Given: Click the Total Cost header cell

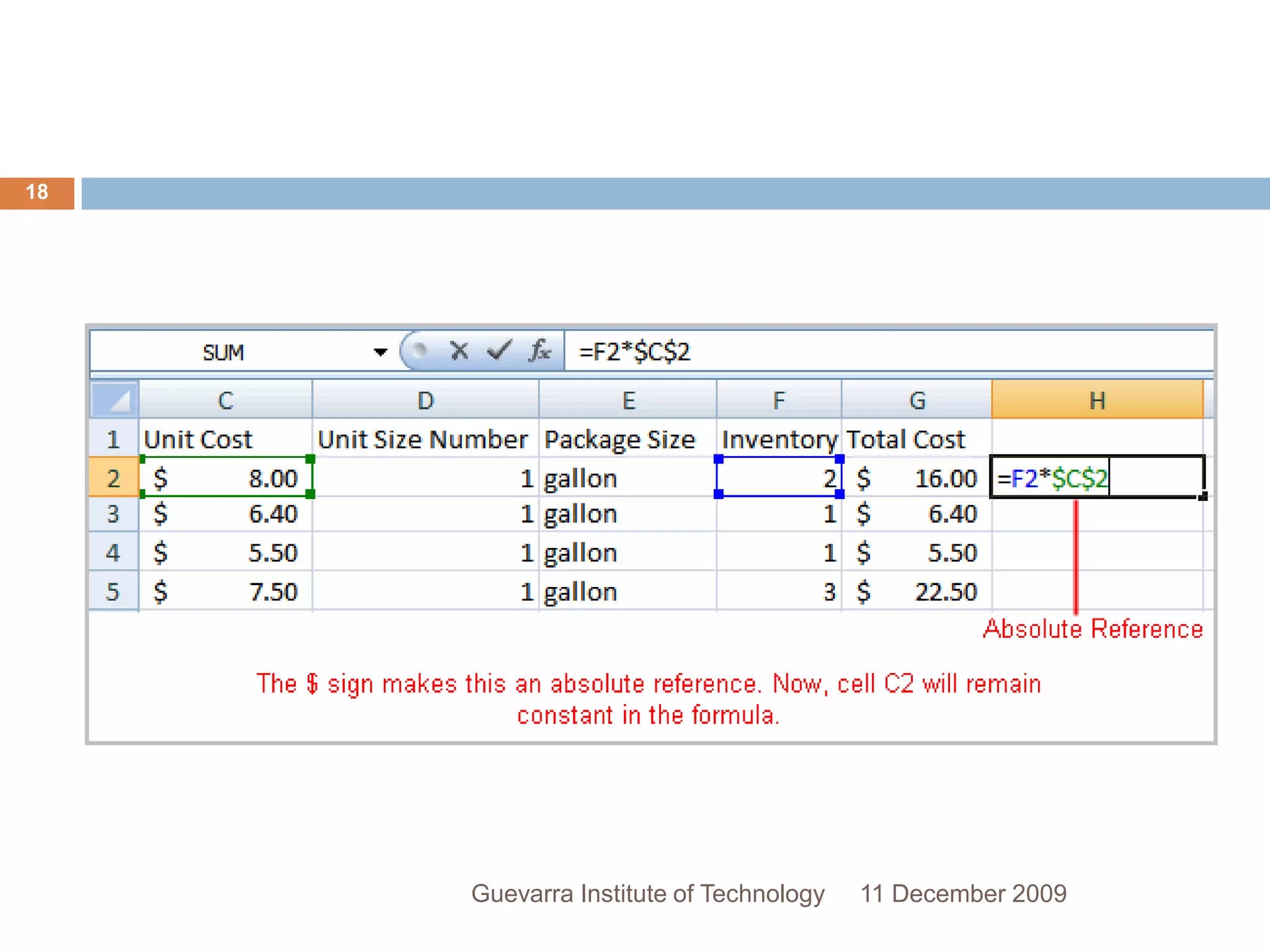Looking at the screenshot, I should click(905, 439).
